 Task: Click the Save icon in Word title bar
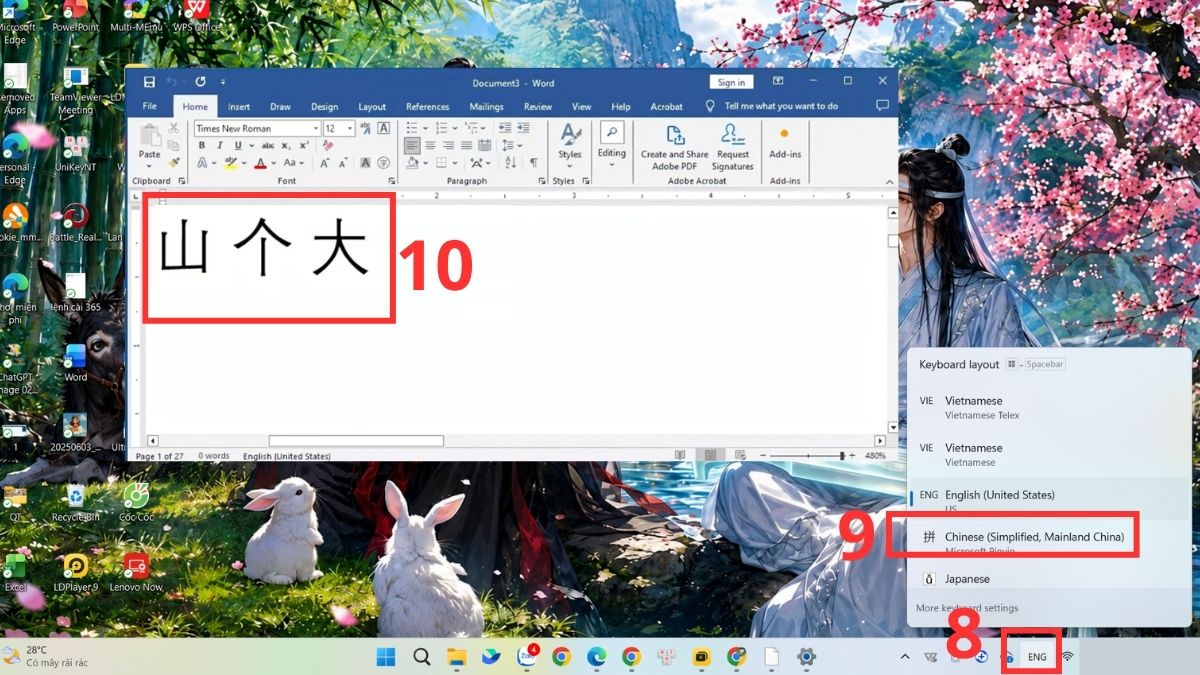tap(149, 82)
